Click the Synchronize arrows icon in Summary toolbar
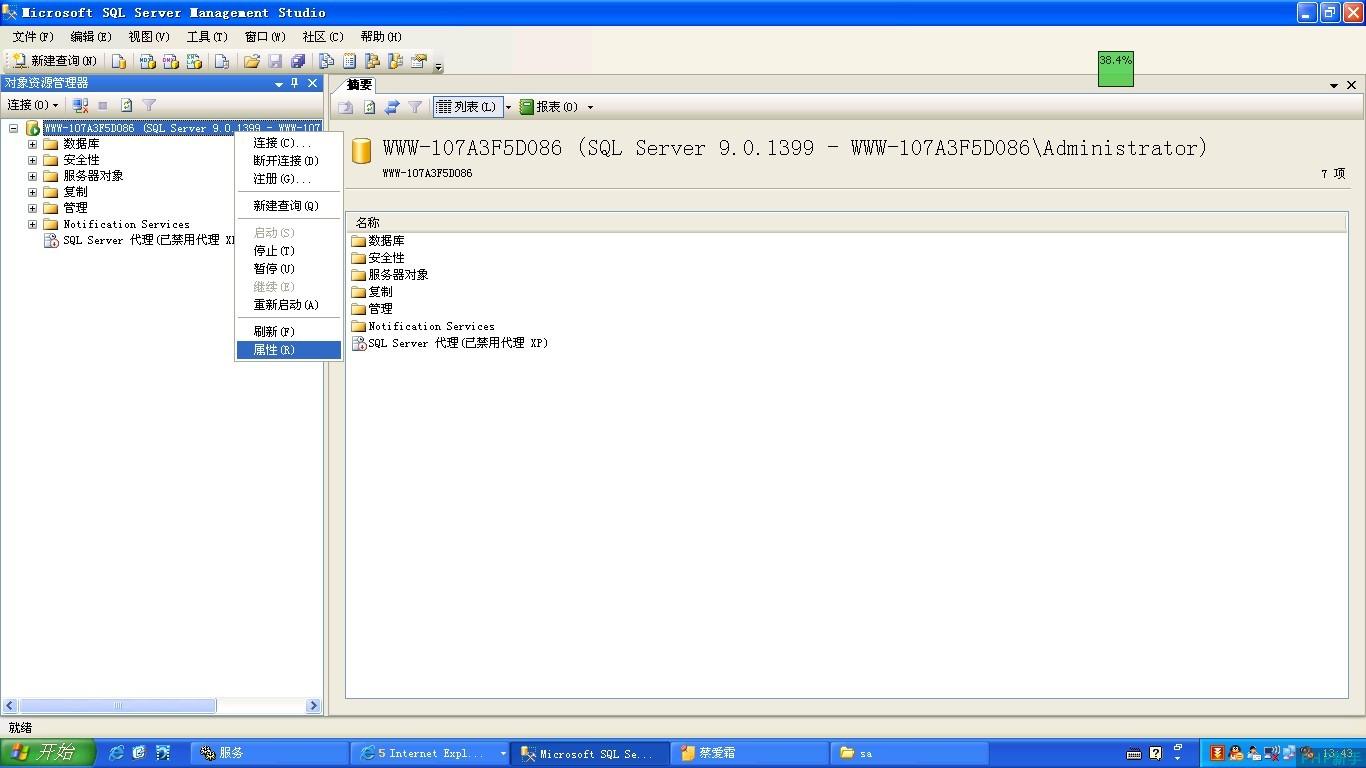Viewport: 1366px width, 768px height. (x=392, y=107)
